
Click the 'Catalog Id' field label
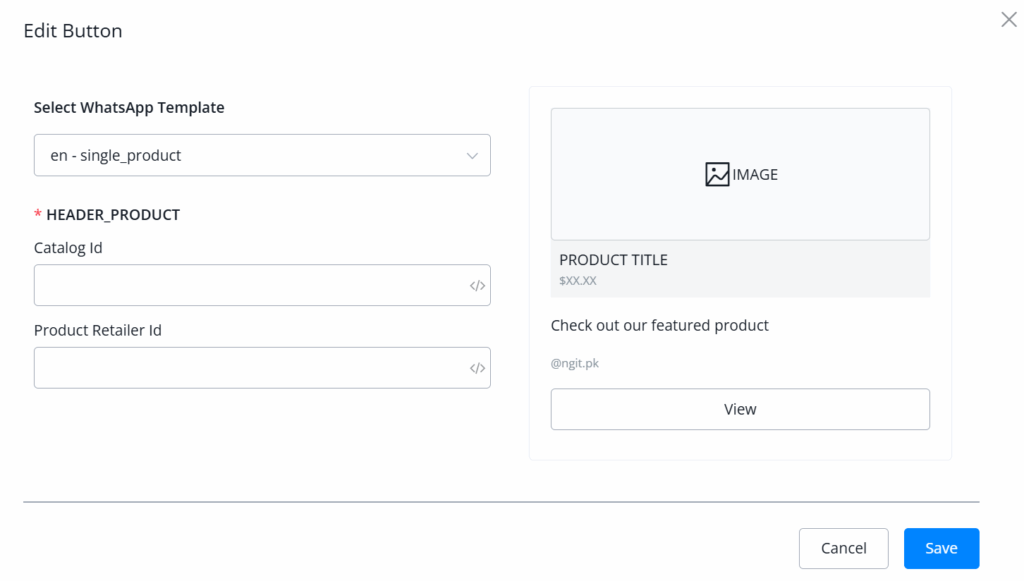68,248
